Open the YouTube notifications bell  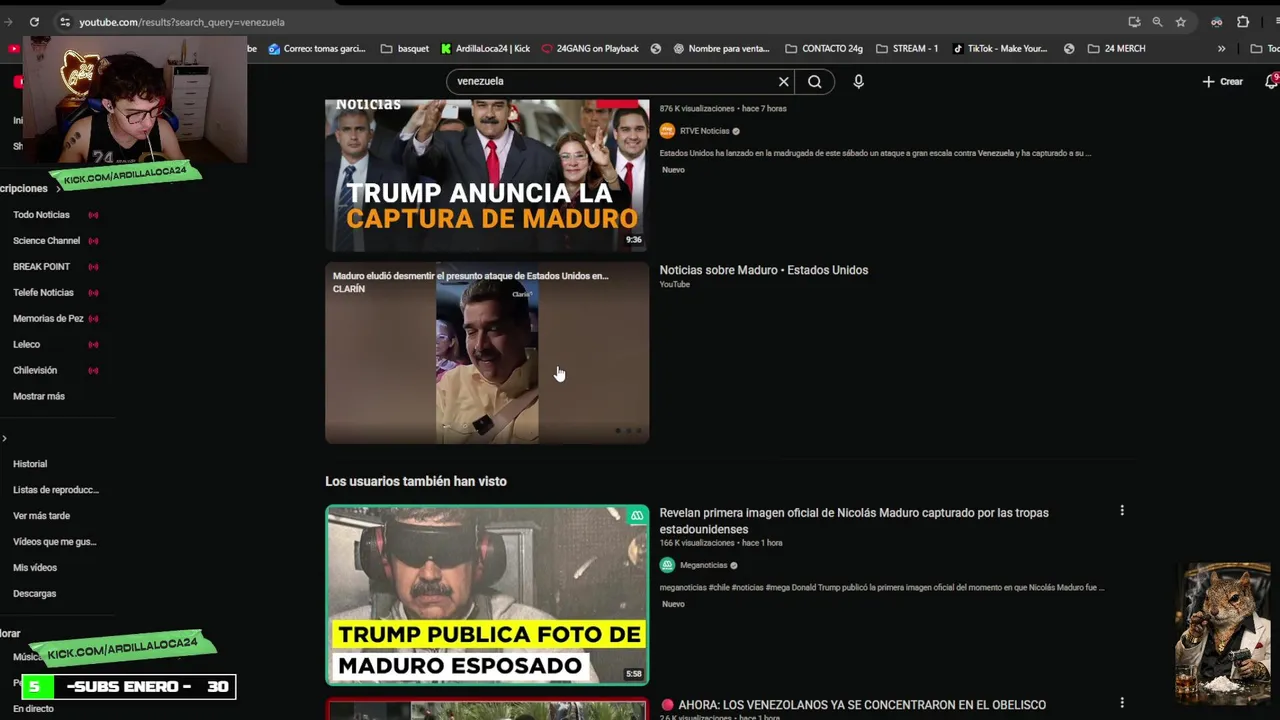coord(1271,82)
